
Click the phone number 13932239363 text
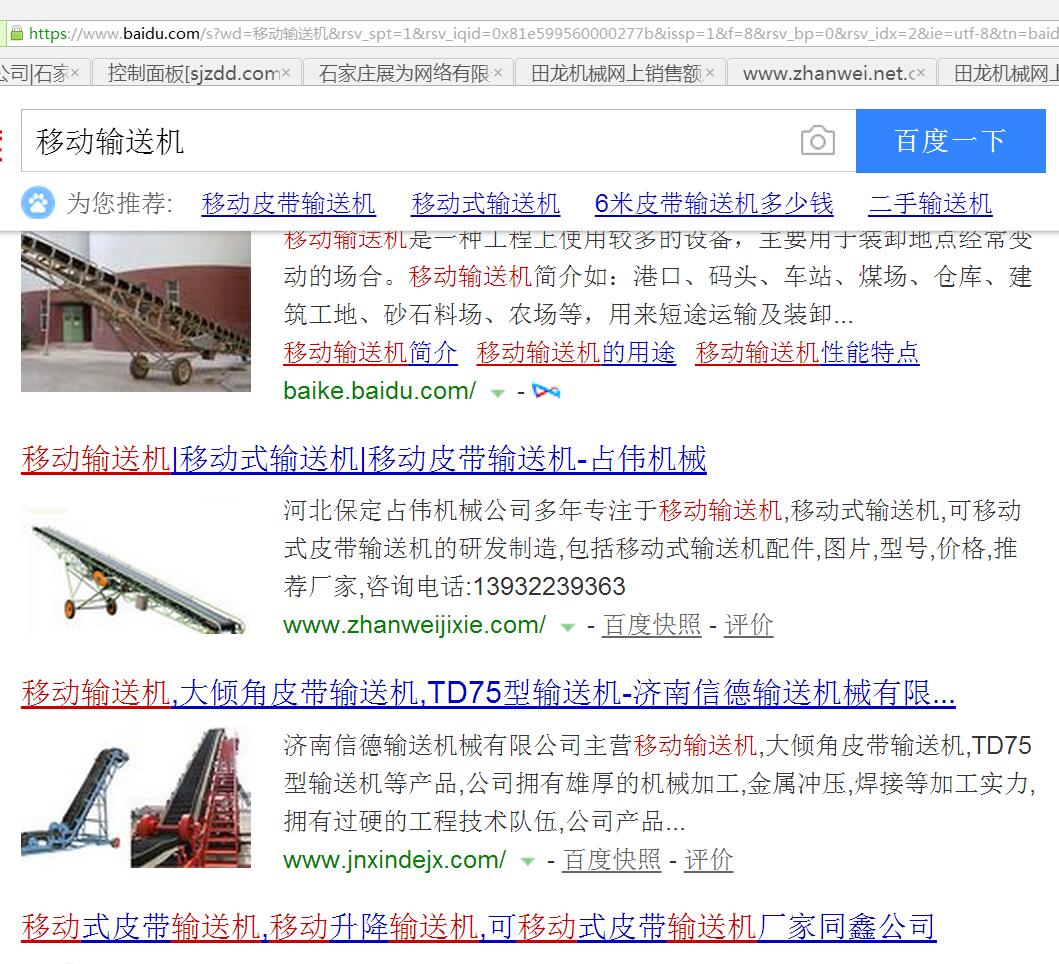pos(549,586)
